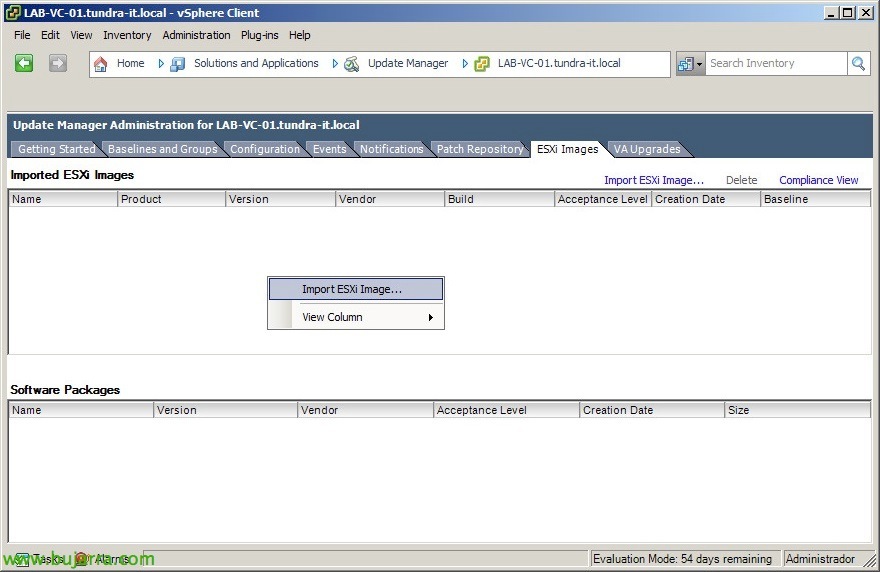Expand the arrow after Update Manager breadcrumb
This screenshot has height=572, width=880.
[465, 63]
